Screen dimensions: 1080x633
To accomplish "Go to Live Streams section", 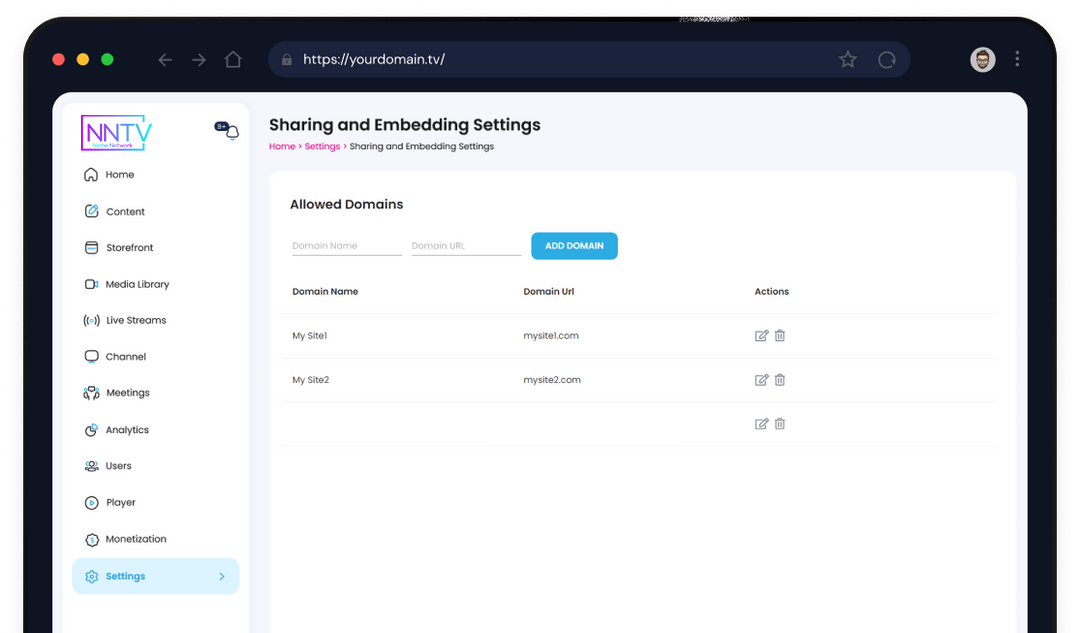I will [136, 321].
